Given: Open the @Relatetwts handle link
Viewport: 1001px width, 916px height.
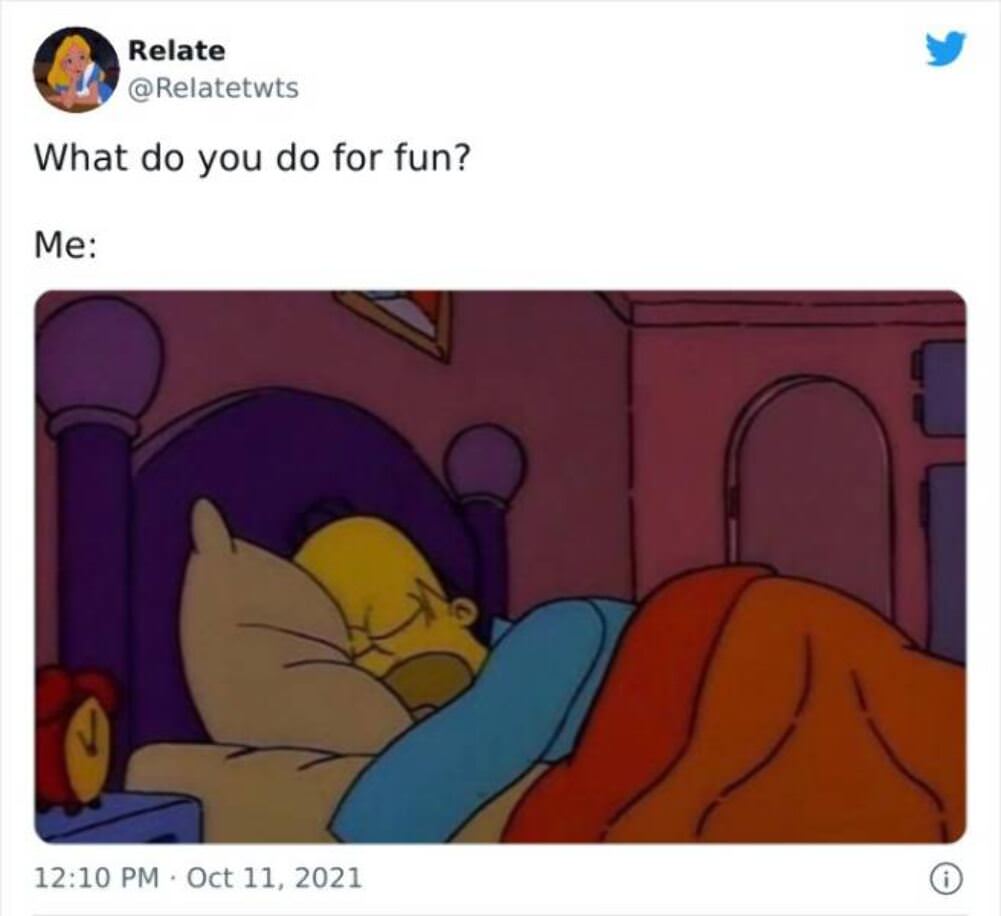Looking at the screenshot, I should click(213, 88).
